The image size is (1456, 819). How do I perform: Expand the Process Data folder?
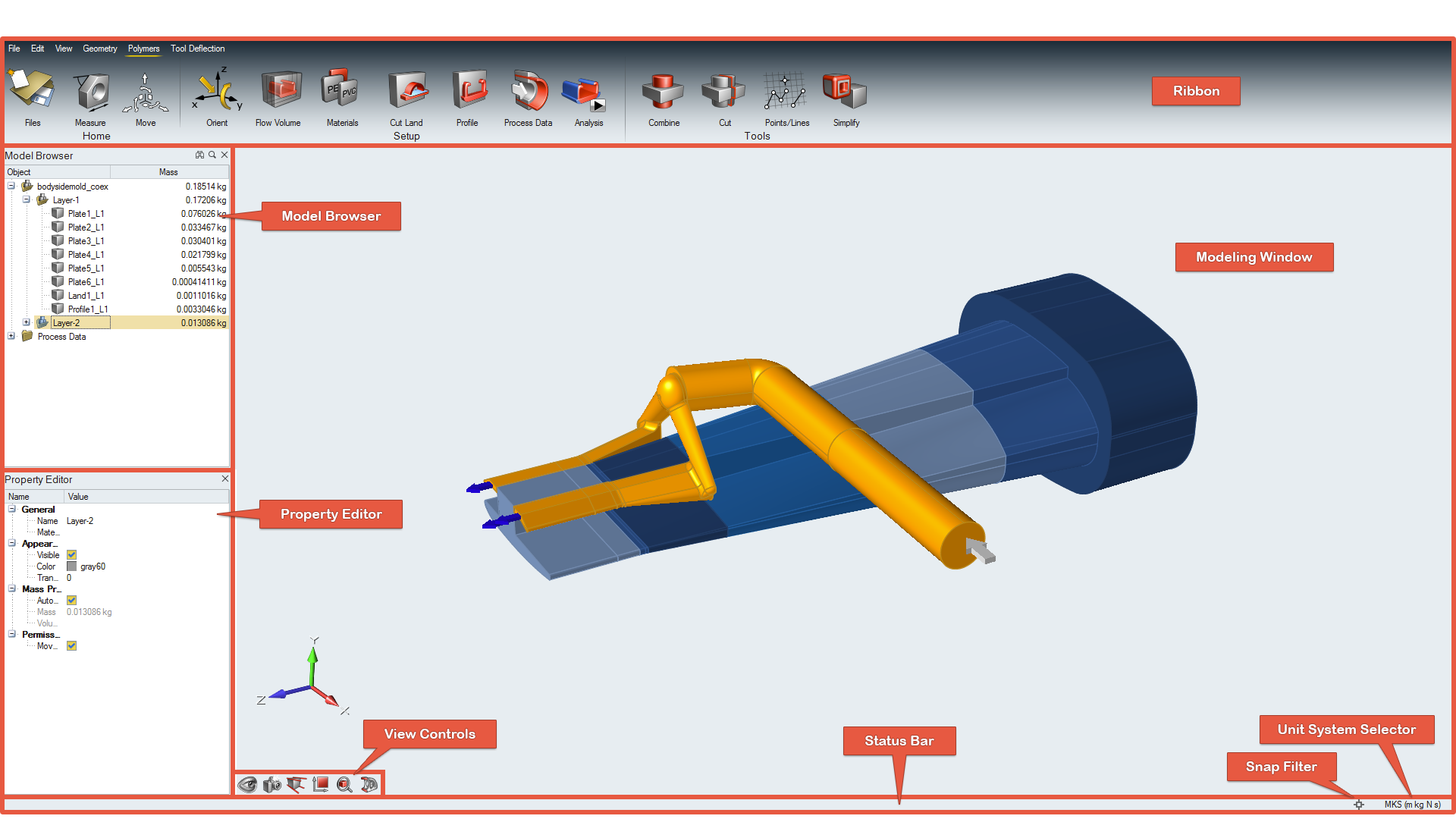click(11, 337)
